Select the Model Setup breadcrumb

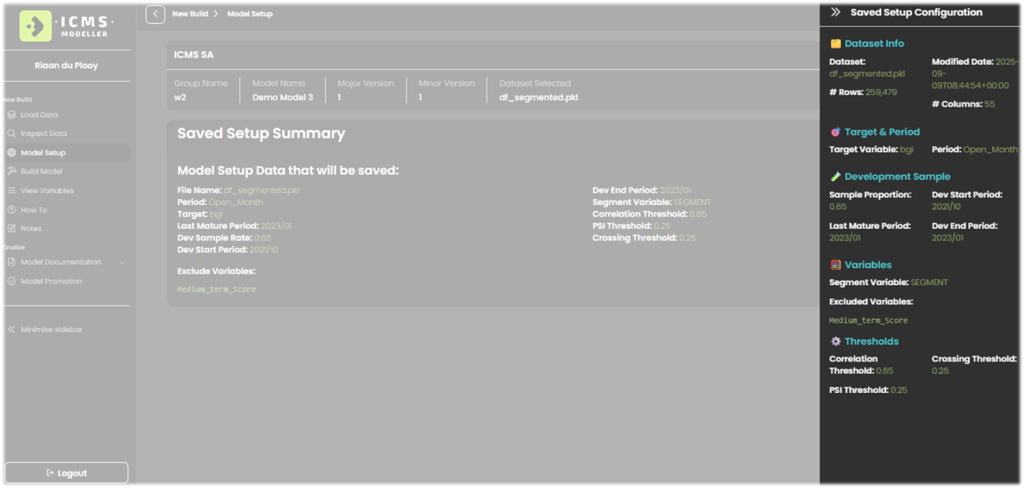[249, 14]
